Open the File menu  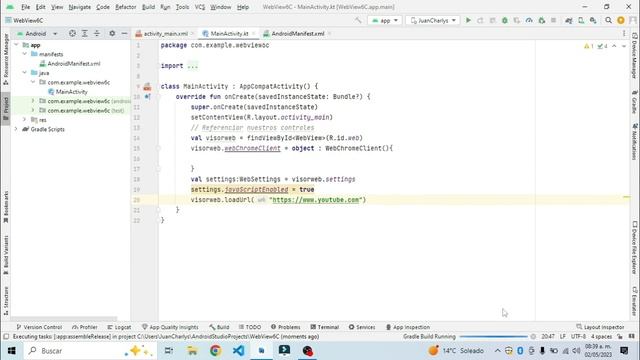pos(25,7)
